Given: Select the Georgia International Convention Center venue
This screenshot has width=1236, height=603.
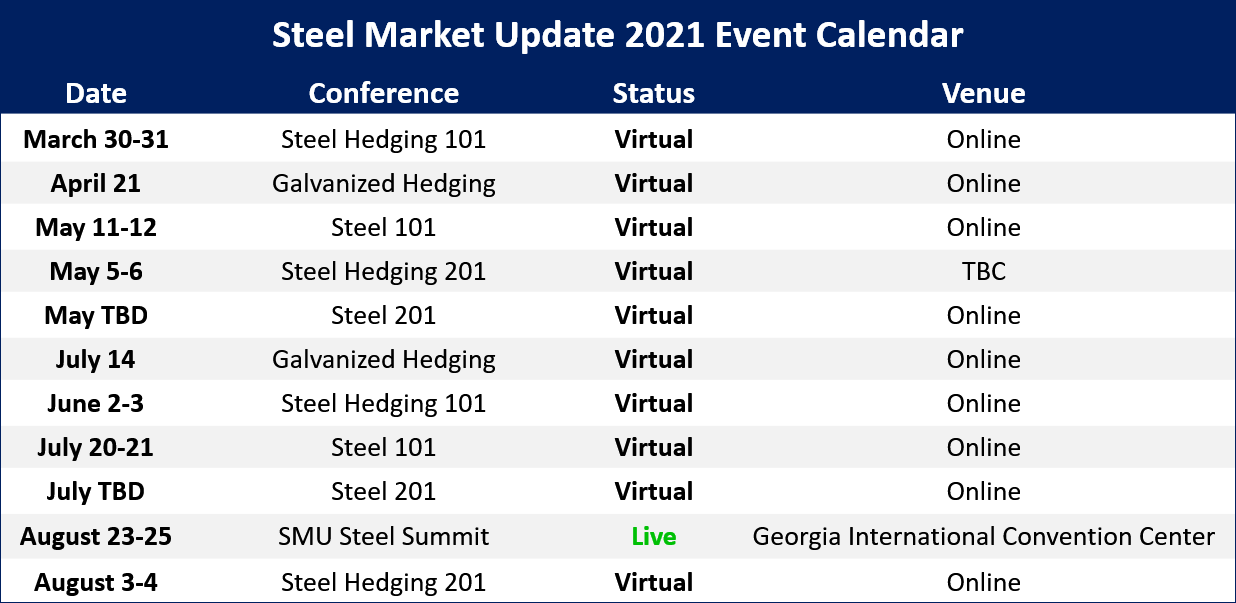Looking at the screenshot, I should pyautogui.click(x=983, y=536).
